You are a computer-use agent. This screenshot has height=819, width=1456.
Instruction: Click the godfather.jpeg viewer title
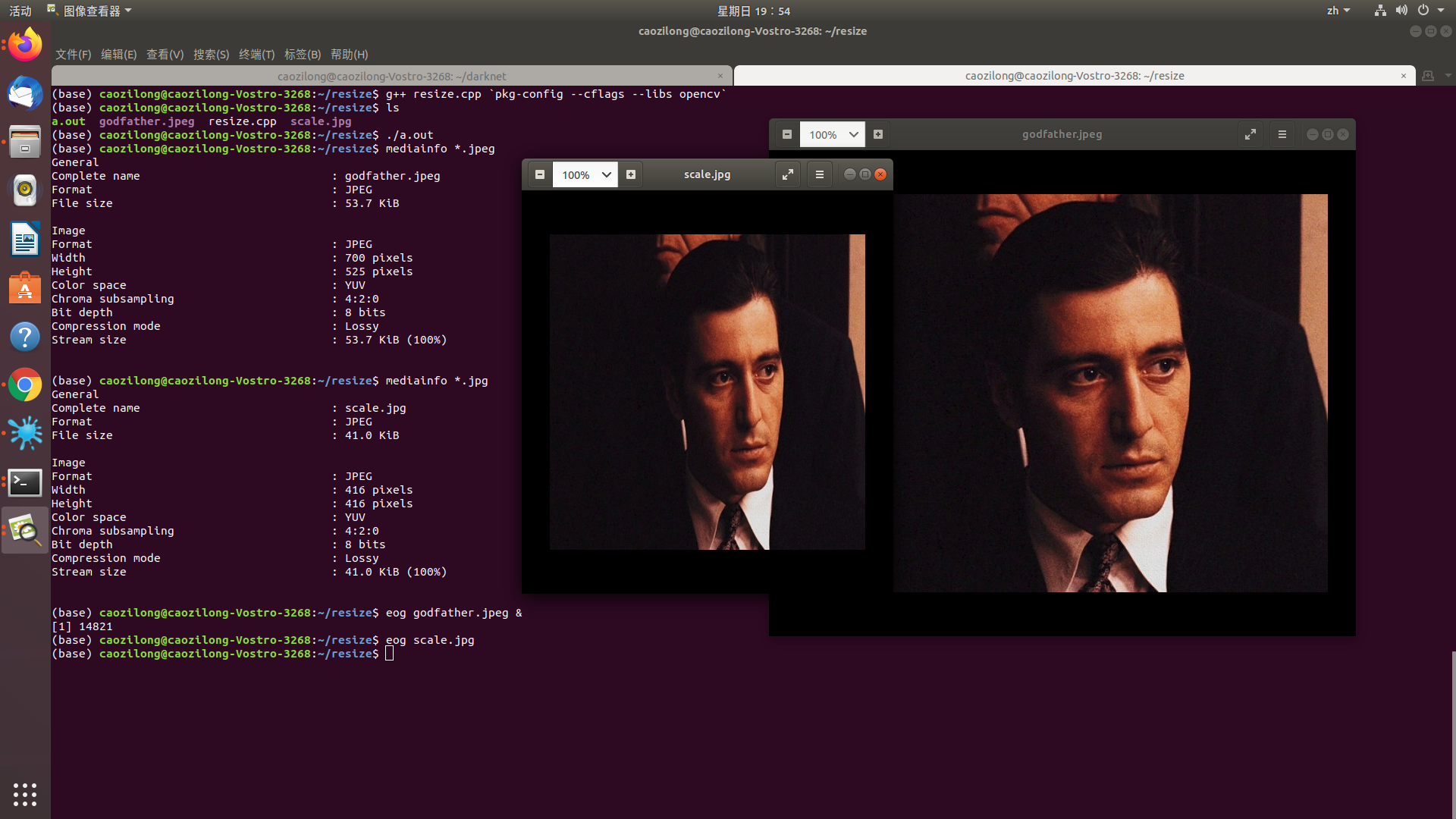pos(1062,134)
